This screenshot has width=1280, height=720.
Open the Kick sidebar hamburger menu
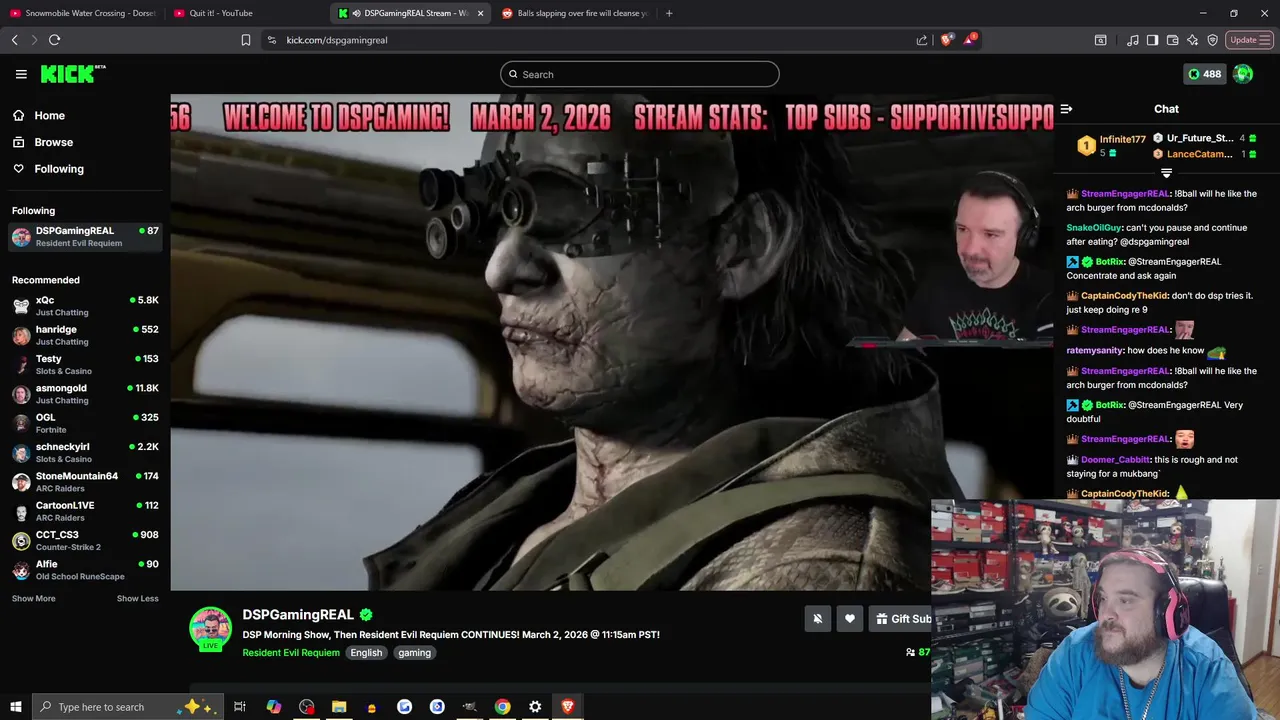tap(21, 74)
